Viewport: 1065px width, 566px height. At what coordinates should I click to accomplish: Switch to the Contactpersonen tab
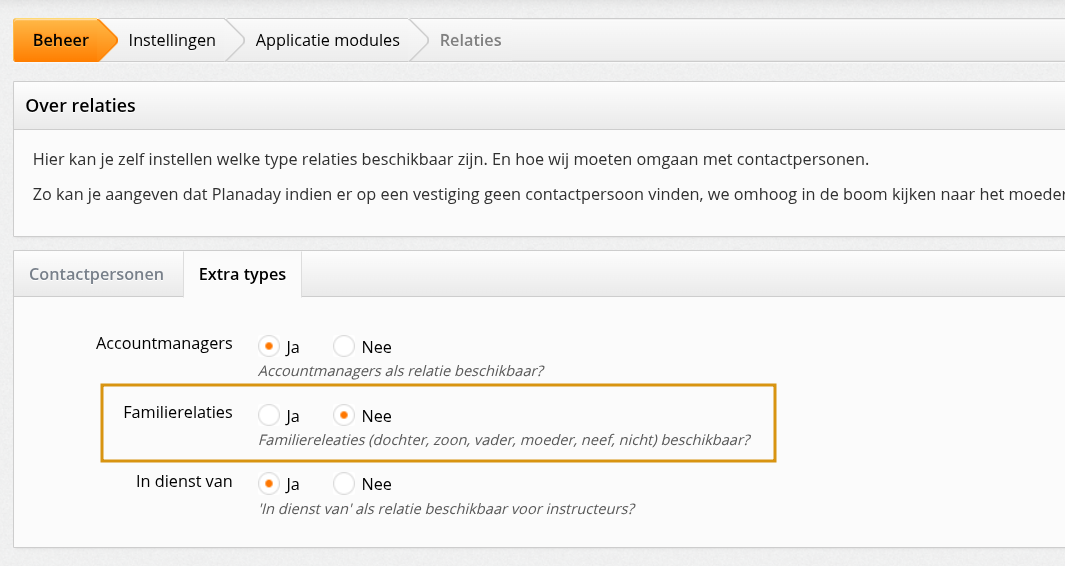pos(97,274)
